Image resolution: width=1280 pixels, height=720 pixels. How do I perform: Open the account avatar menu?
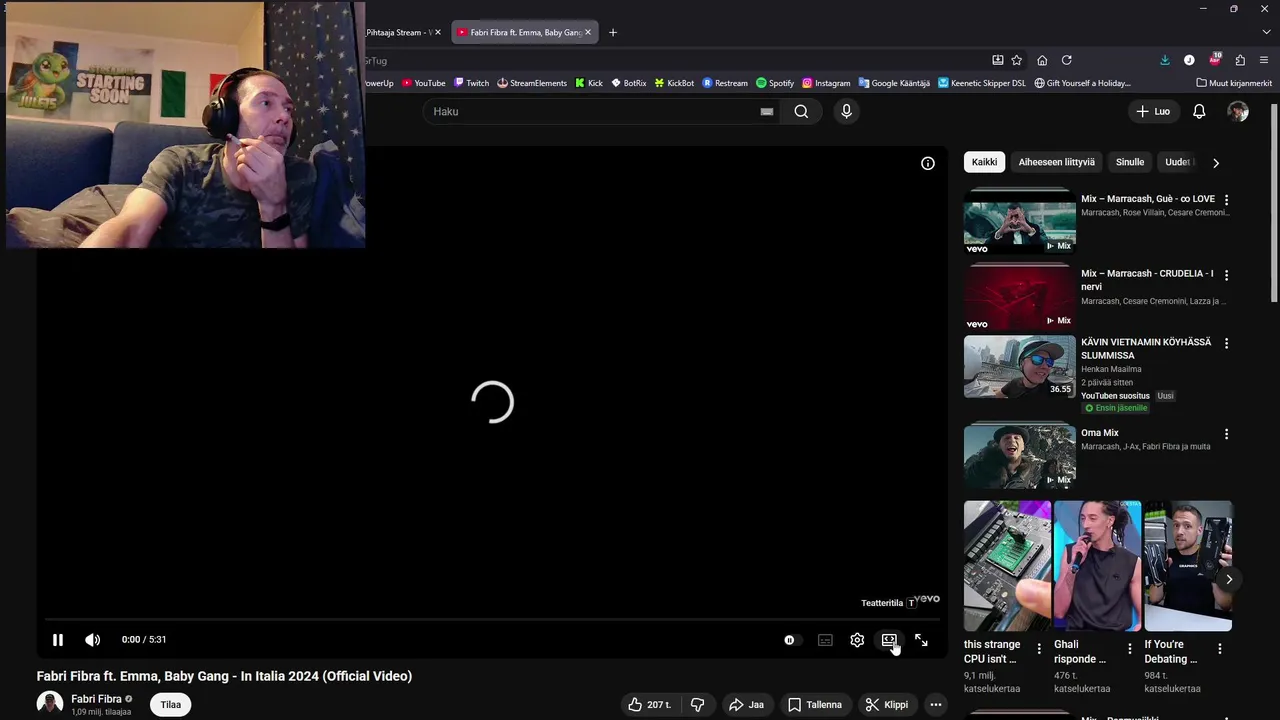click(1238, 112)
